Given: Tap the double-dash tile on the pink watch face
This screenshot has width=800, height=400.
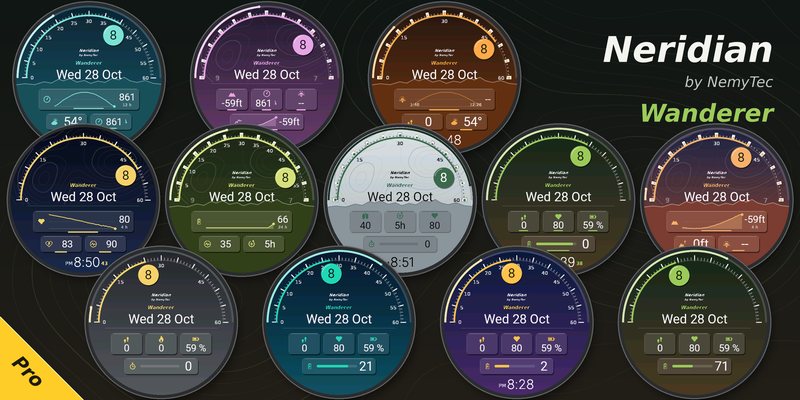Looking at the screenshot, I should (301, 99).
